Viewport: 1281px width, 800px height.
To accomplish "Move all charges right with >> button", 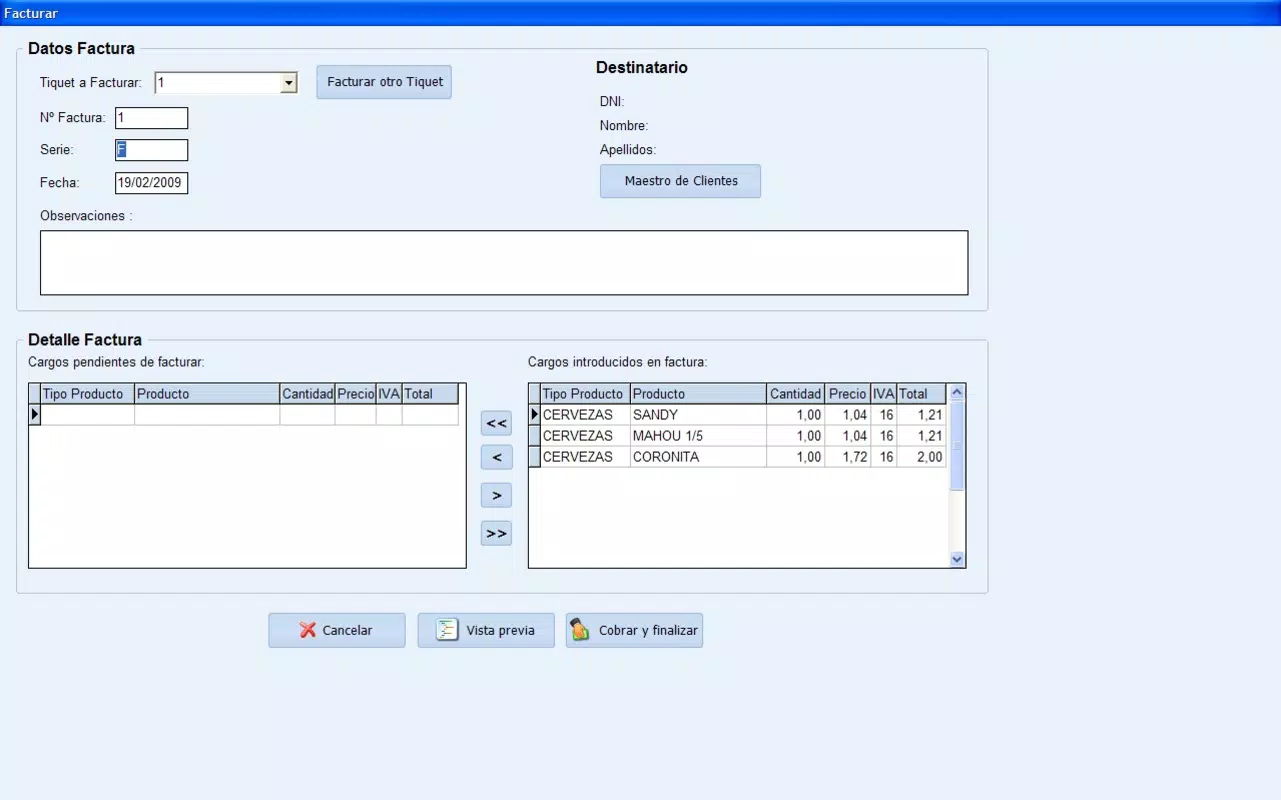I will click(x=496, y=534).
